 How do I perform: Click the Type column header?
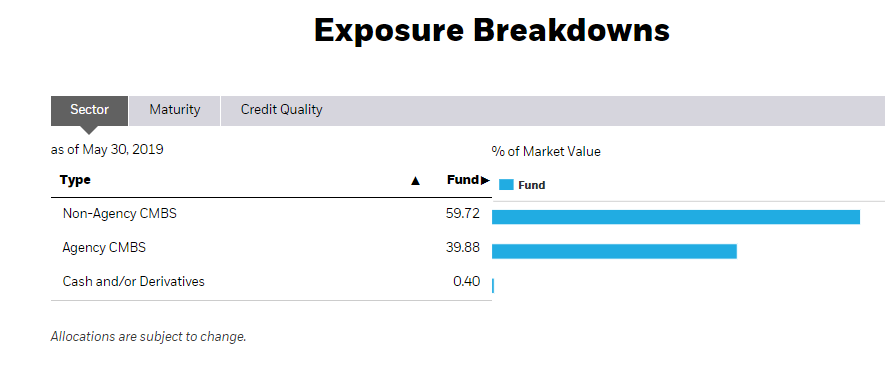click(75, 181)
